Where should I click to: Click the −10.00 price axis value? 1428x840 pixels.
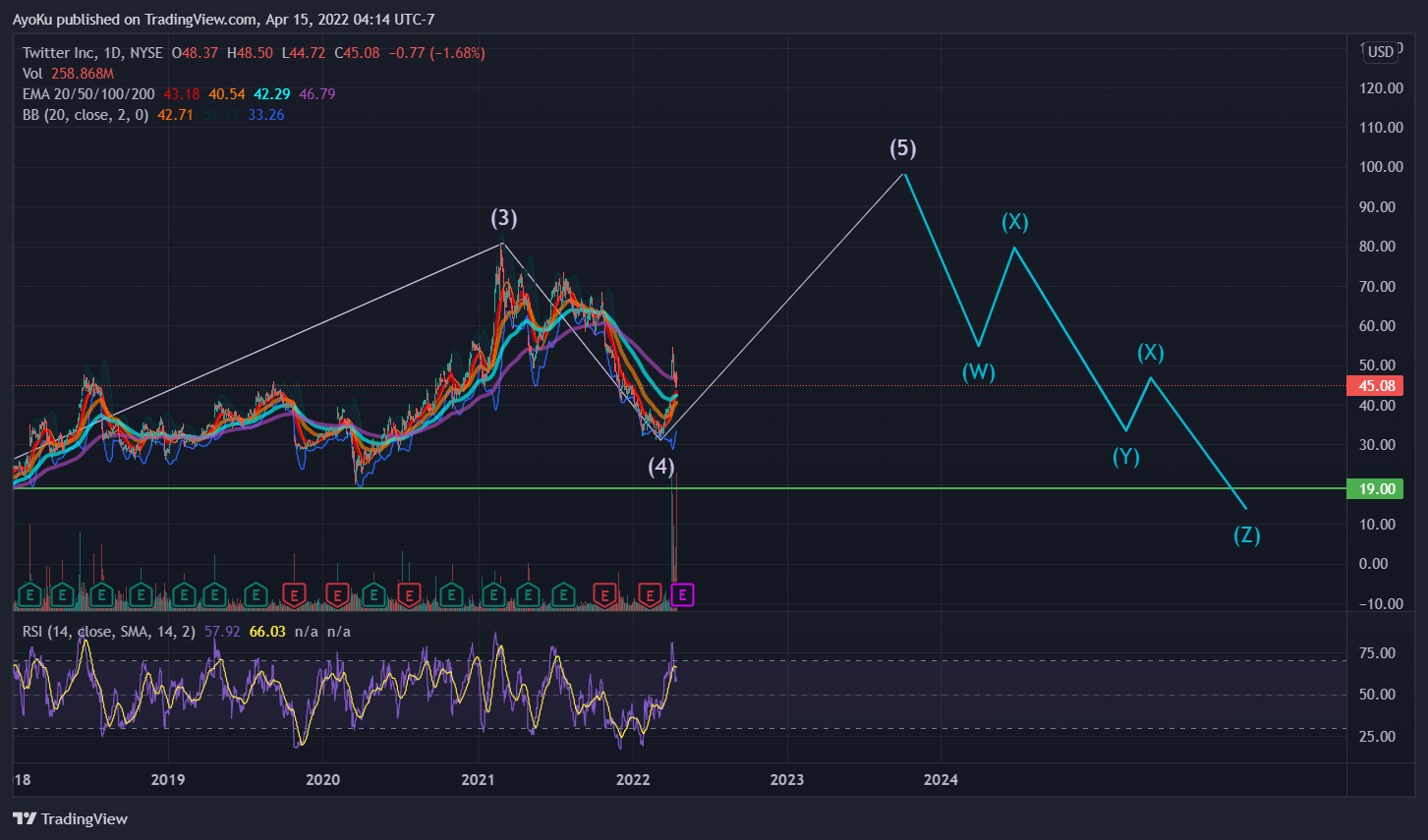(x=1380, y=604)
